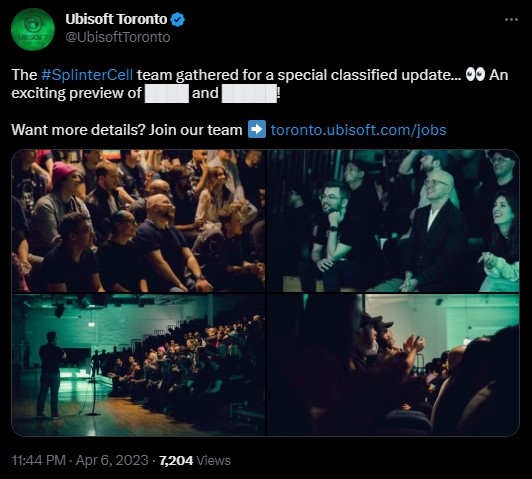
Task: Open toronto.ubisoft.com/jobs link
Action: tap(358, 130)
